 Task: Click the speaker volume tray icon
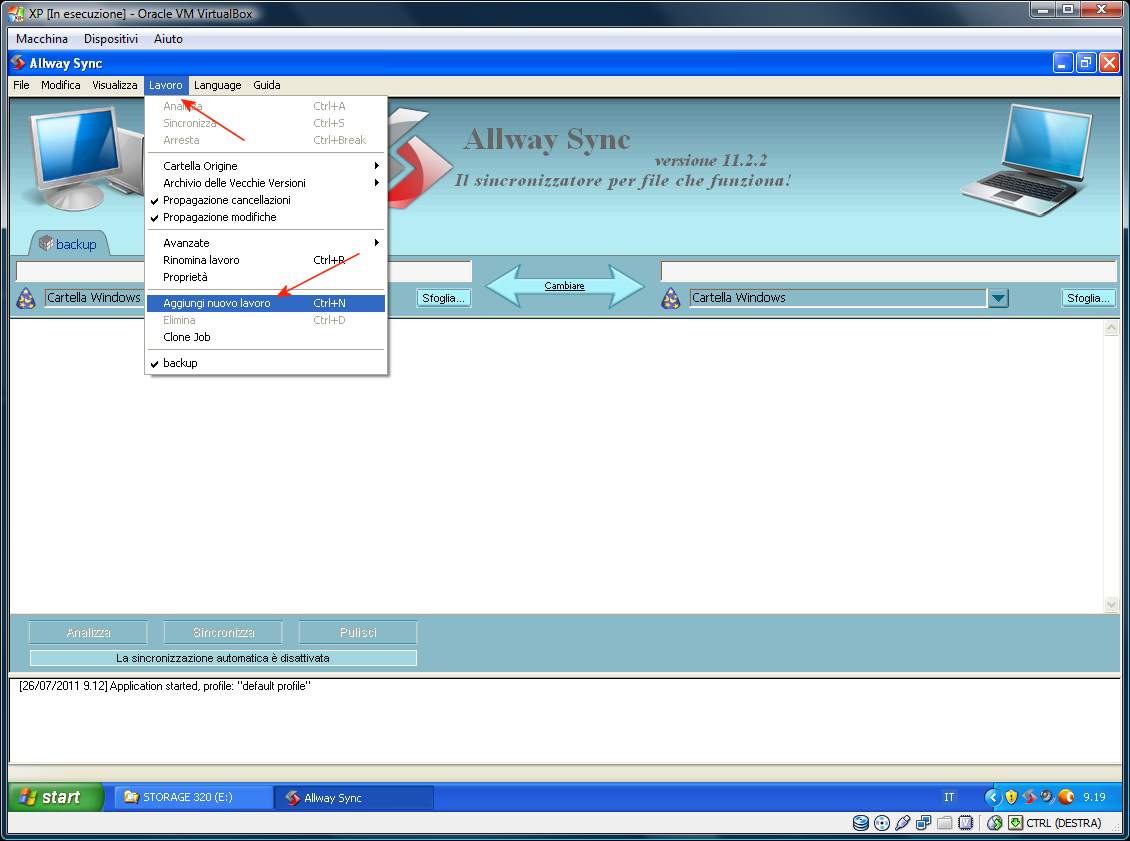[1047, 797]
